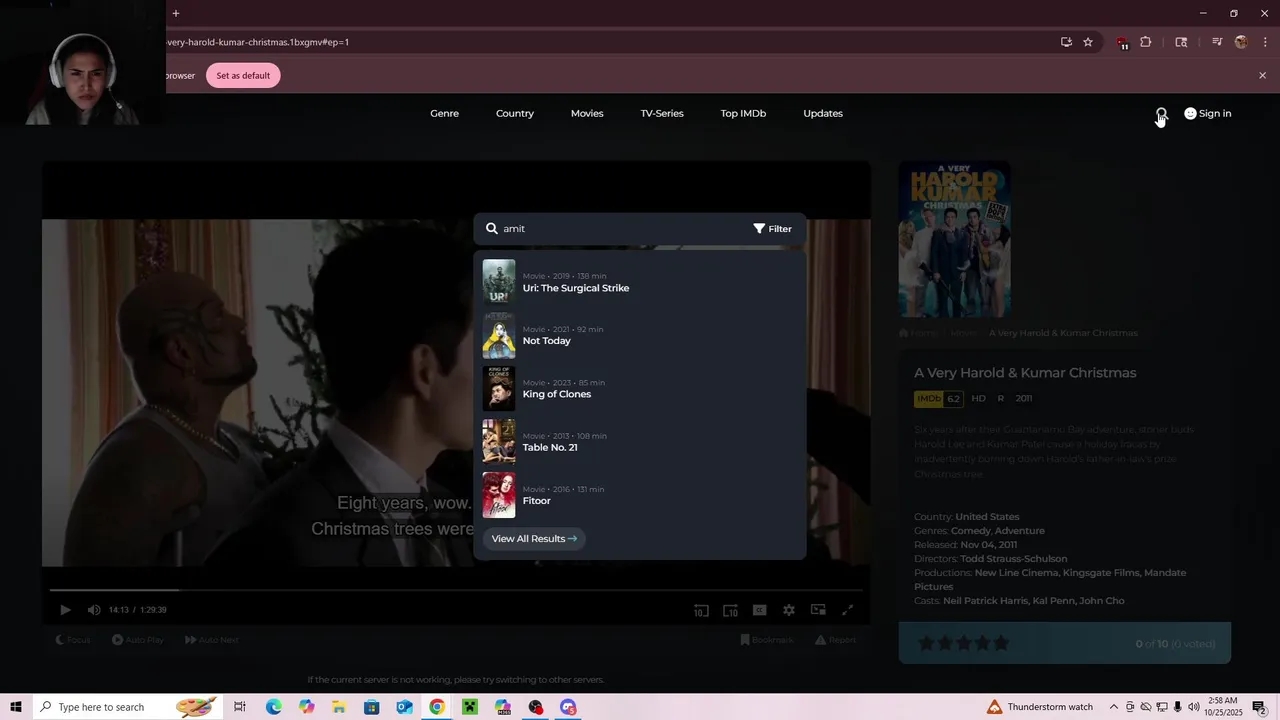
Task: Mute the video player volume
Action: pyautogui.click(x=94, y=610)
